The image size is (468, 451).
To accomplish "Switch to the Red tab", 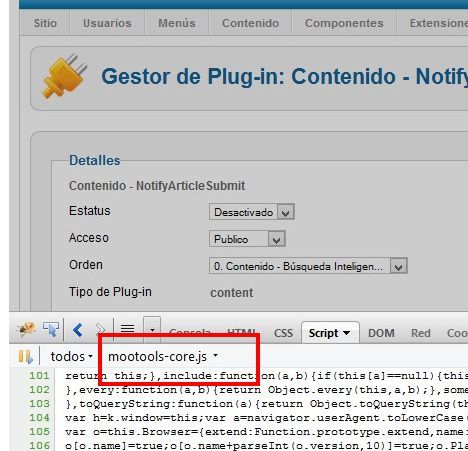I will pyautogui.click(x=421, y=333).
